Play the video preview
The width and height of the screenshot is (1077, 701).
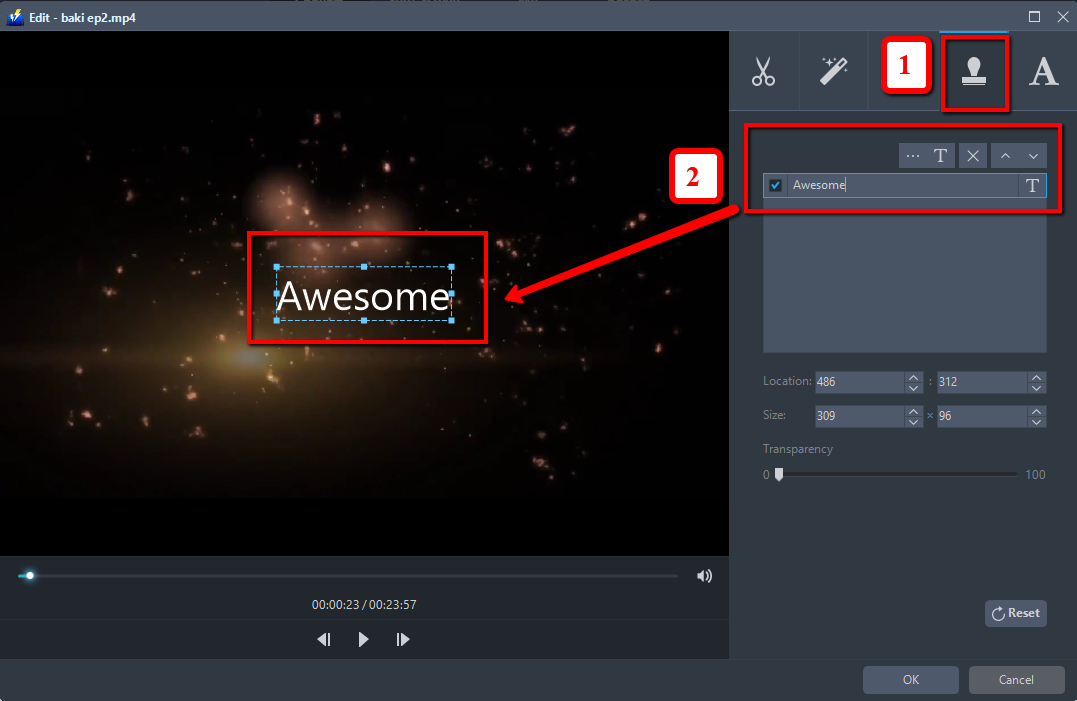(363, 639)
